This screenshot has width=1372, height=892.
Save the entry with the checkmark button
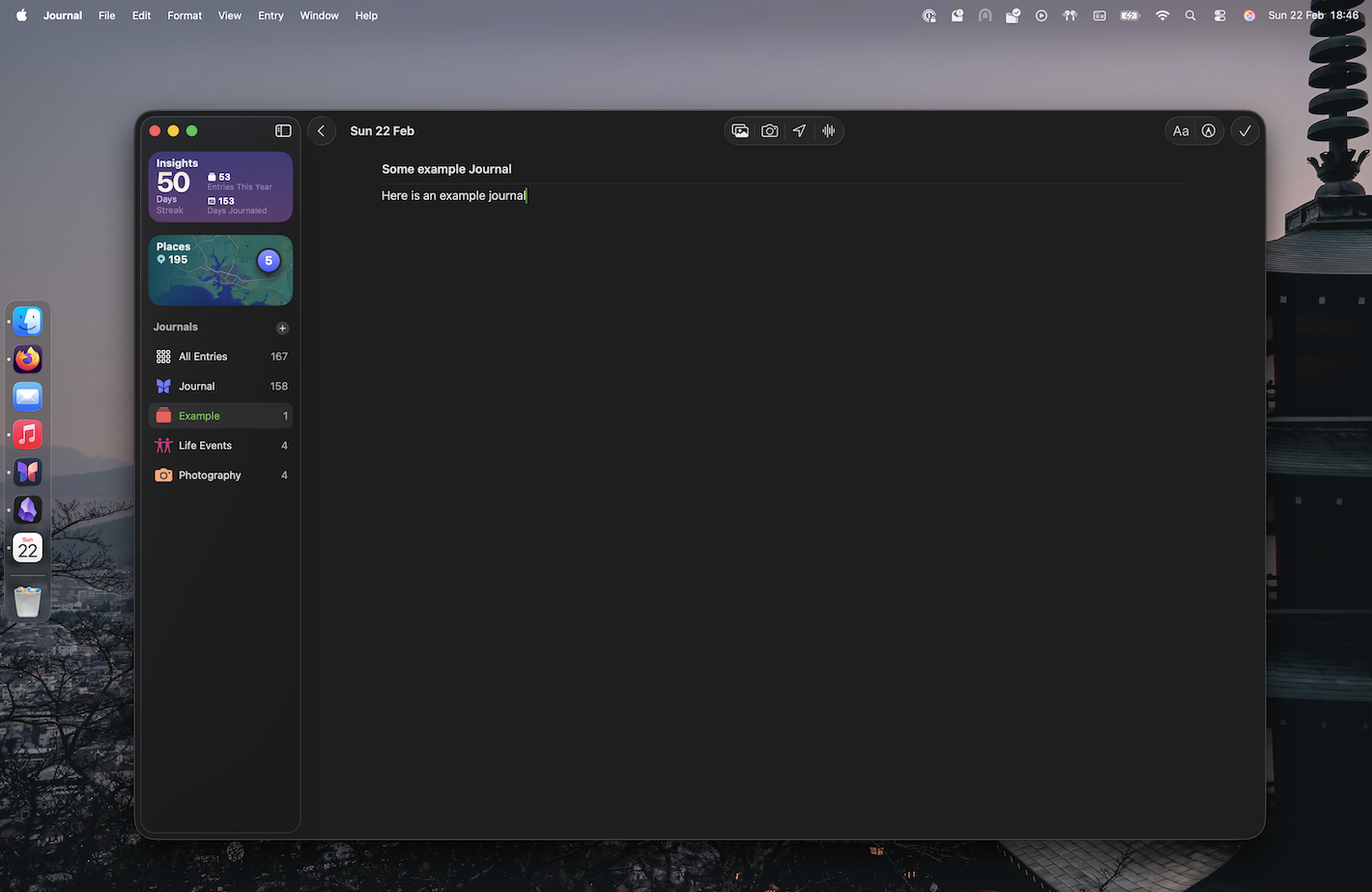pos(1244,130)
